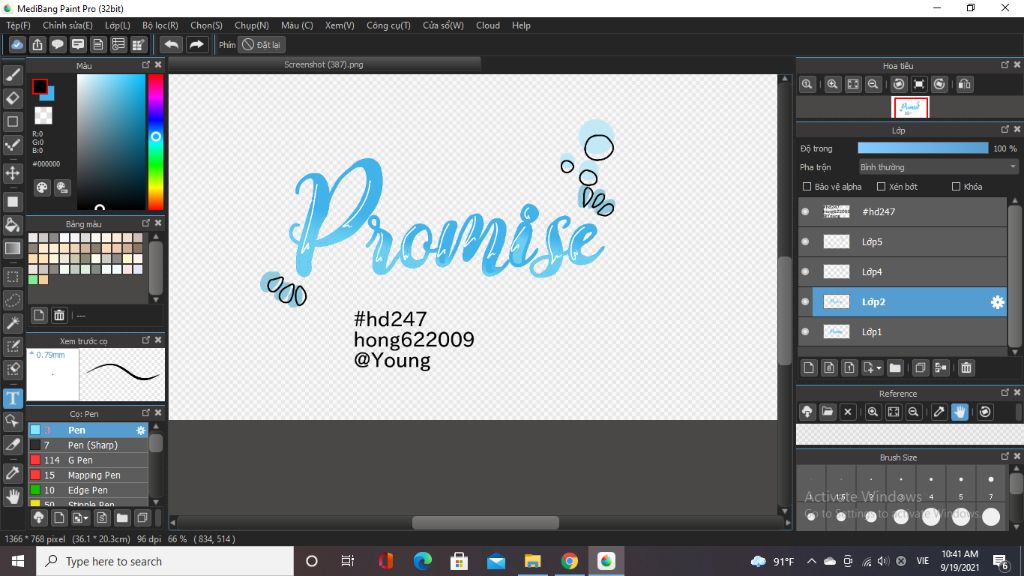The width and height of the screenshot is (1024, 576).
Task: Undock the Màu color panel
Action: (x=146, y=65)
